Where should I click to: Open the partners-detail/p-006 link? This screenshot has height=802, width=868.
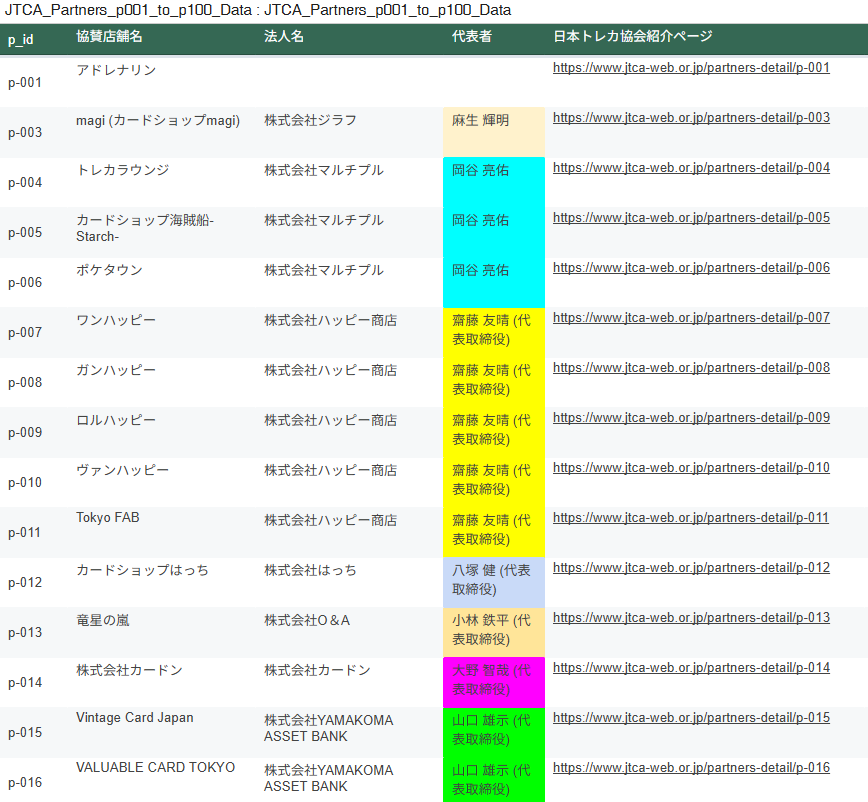(x=691, y=268)
